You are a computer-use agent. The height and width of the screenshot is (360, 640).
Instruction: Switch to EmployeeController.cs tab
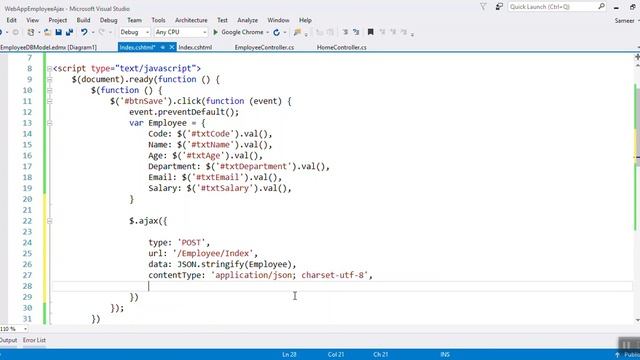point(264,47)
